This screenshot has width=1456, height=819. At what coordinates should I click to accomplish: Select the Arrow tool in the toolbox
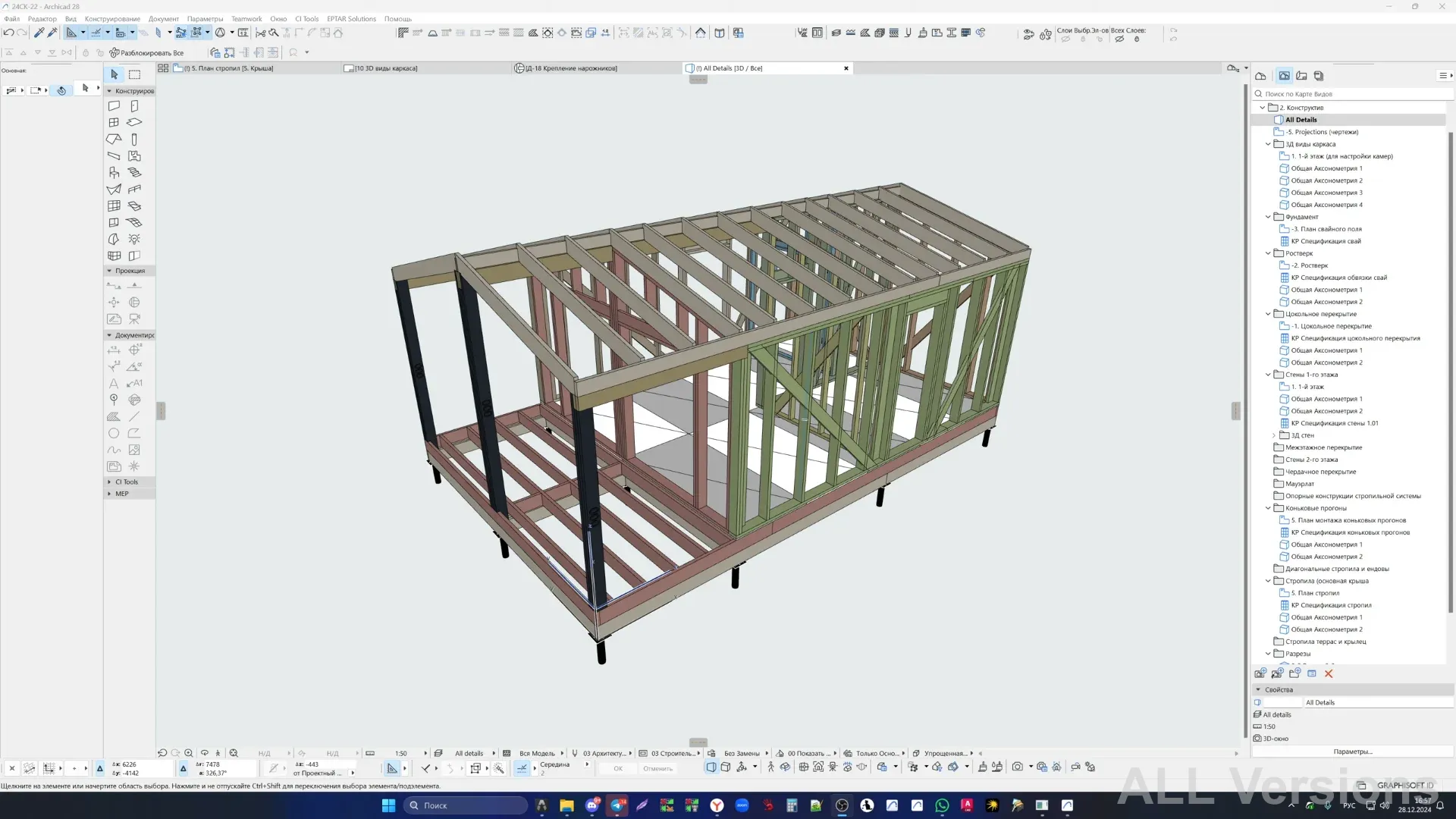115,74
